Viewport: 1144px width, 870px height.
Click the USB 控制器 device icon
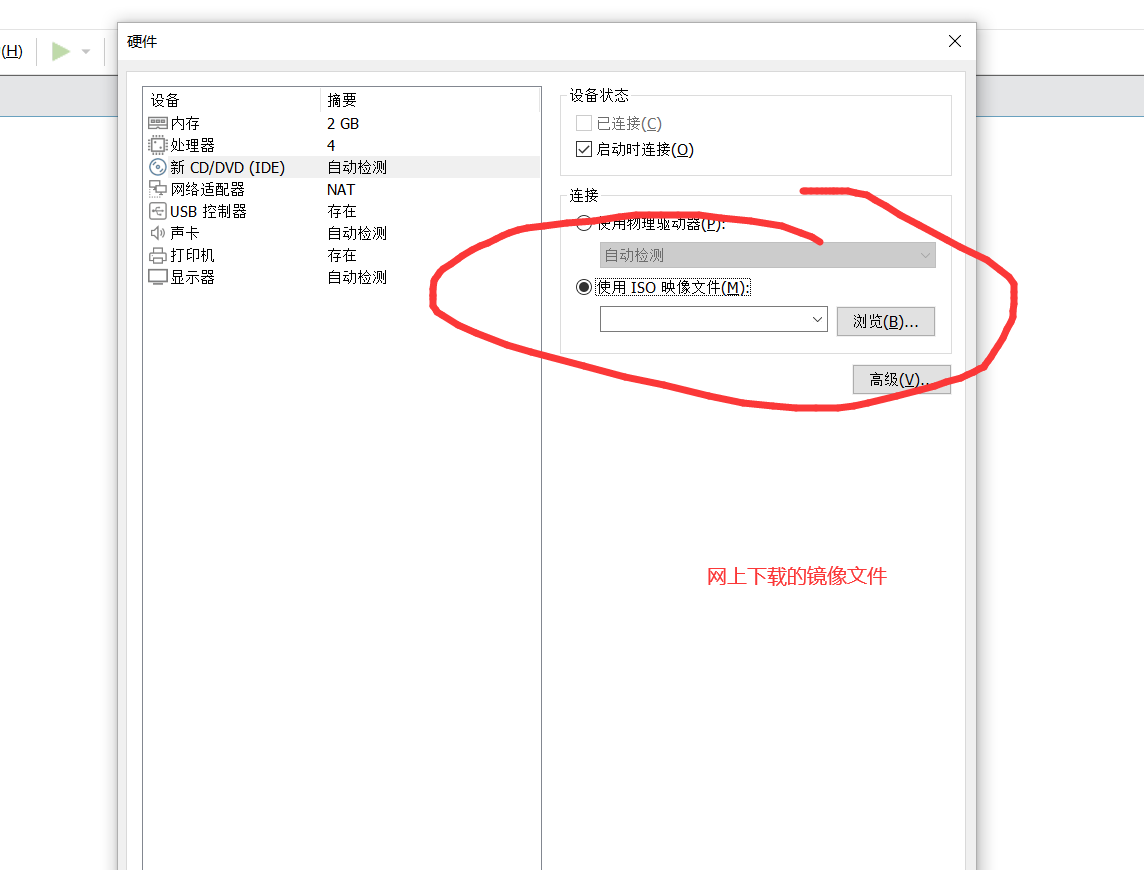click(158, 210)
